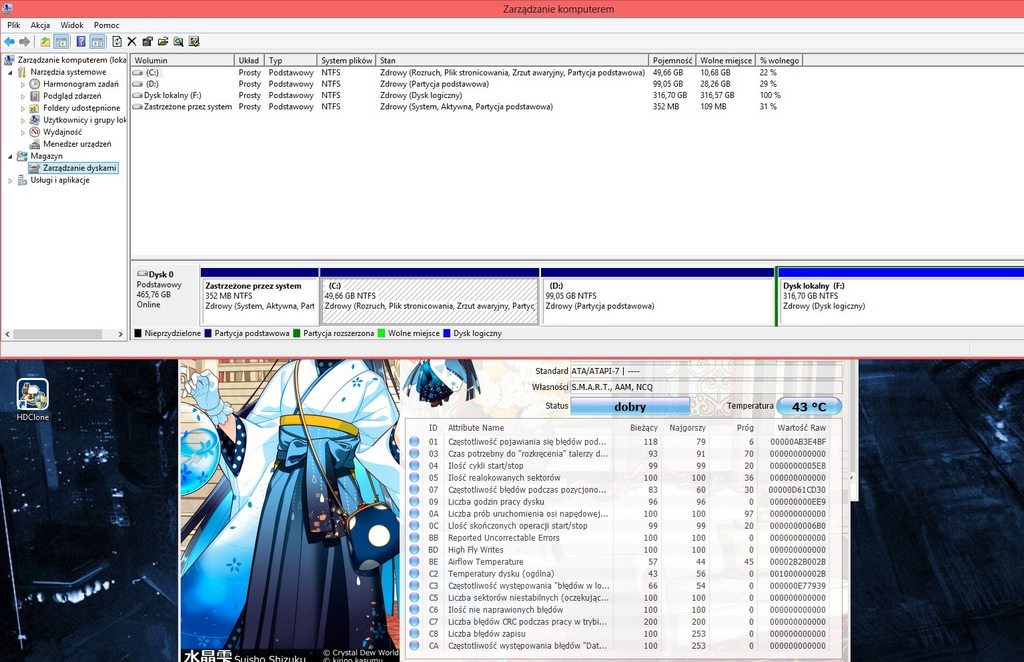
Task: Go forward with the gray right arrow
Action: [25, 42]
